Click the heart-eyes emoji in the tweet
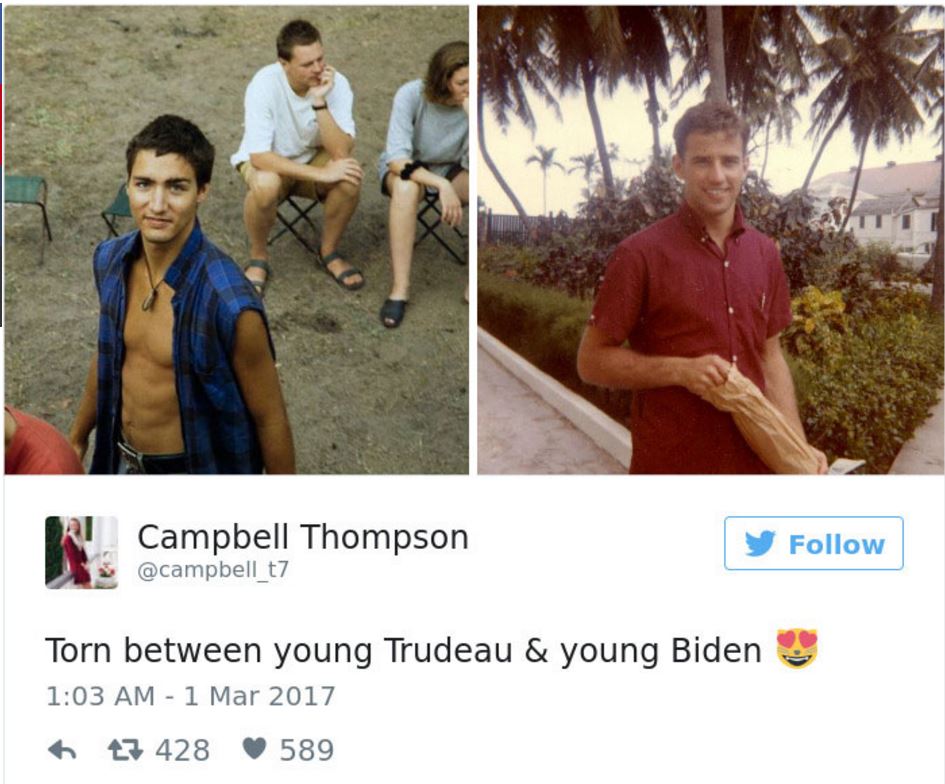 pyautogui.click(x=797, y=649)
